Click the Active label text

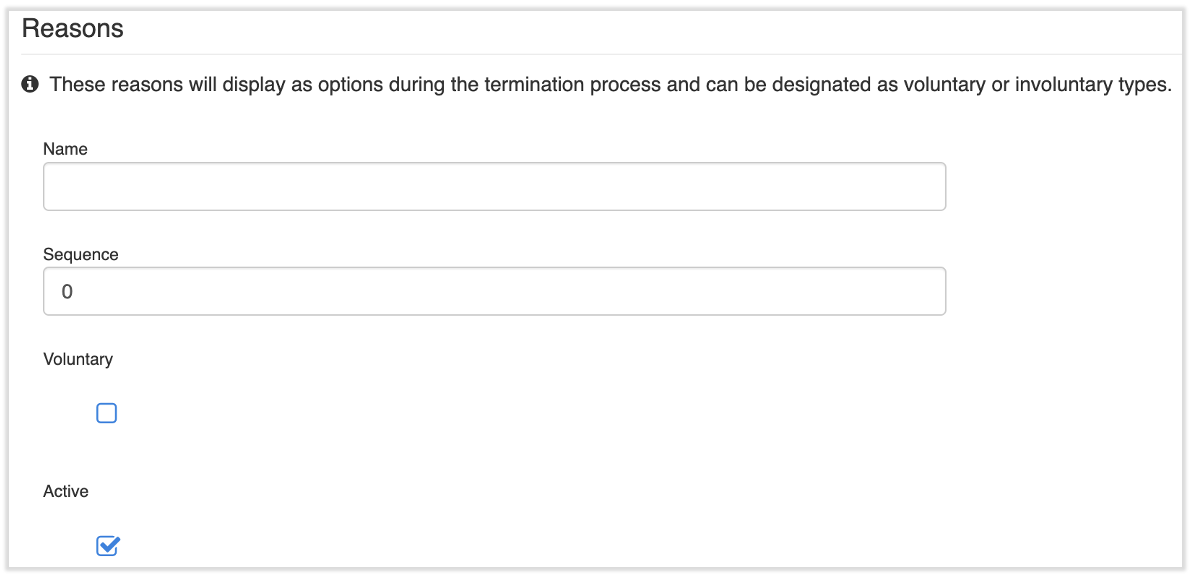point(66,492)
